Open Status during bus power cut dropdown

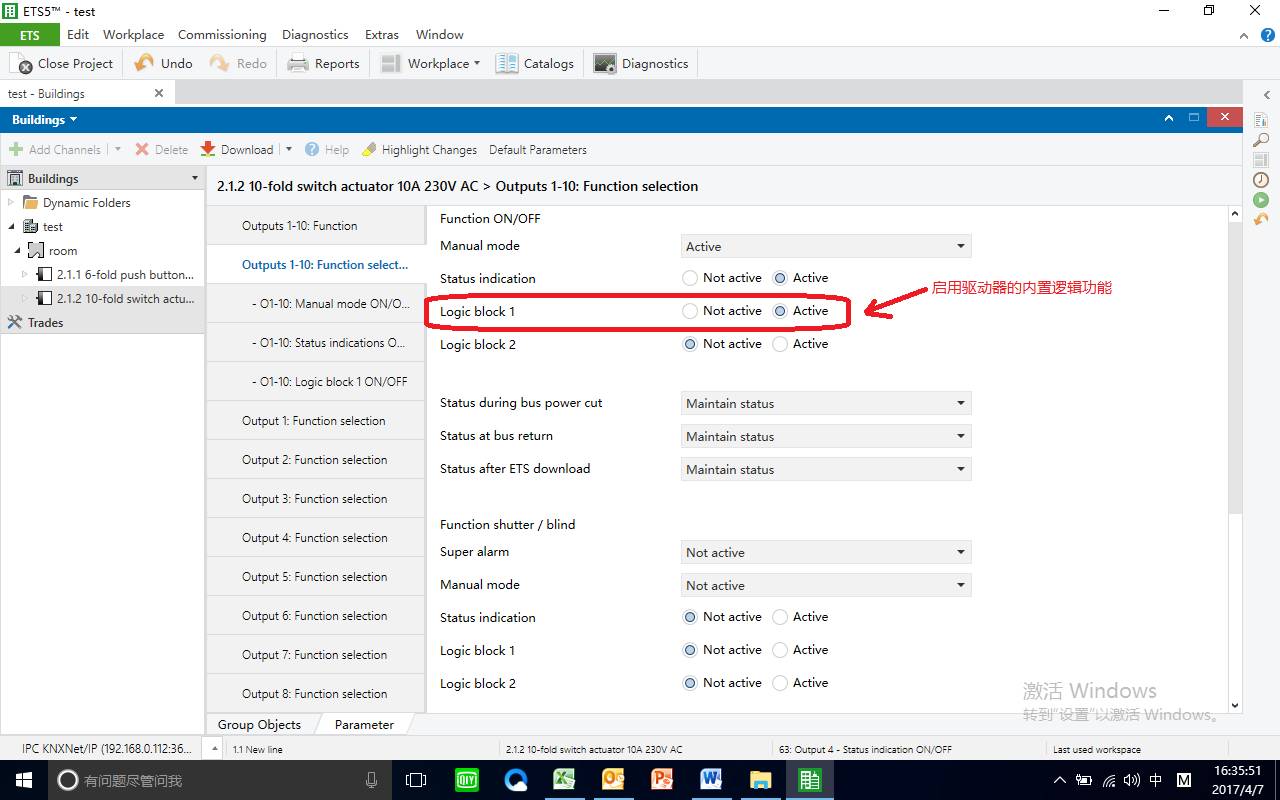tap(826, 403)
